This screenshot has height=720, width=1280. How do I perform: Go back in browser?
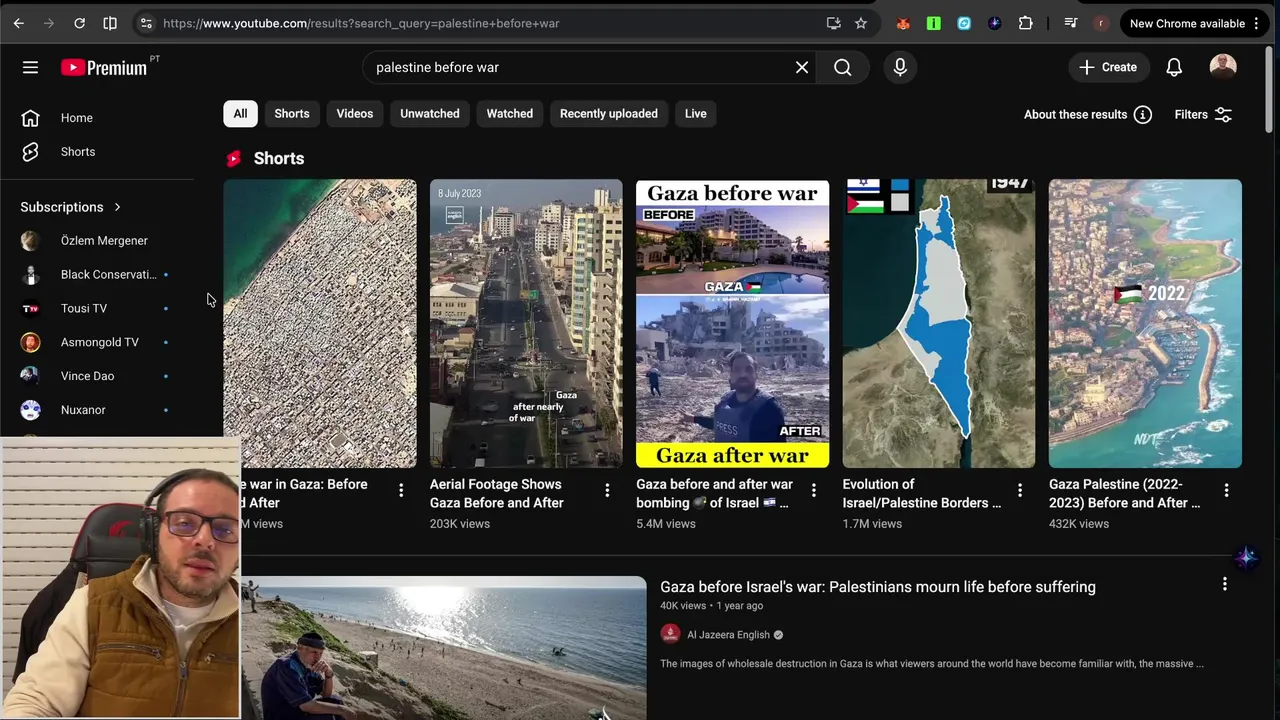pos(19,23)
